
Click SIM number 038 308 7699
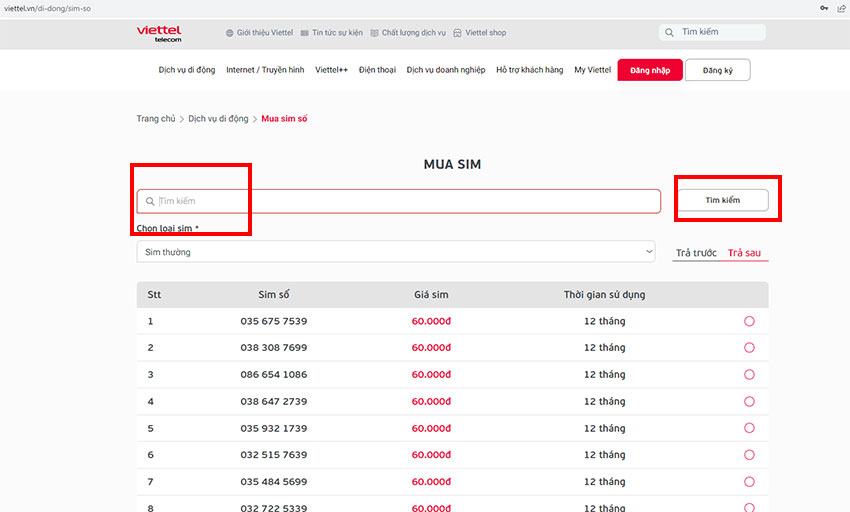click(274, 348)
